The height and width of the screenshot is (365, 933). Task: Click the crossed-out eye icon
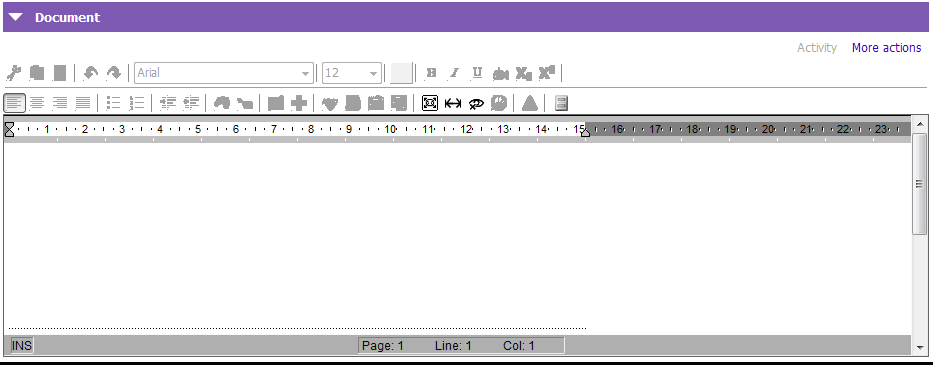(476, 103)
